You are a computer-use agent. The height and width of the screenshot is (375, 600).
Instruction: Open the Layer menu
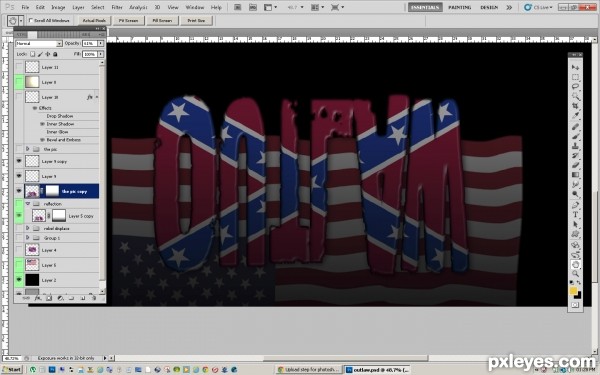click(x=78, y=7)
